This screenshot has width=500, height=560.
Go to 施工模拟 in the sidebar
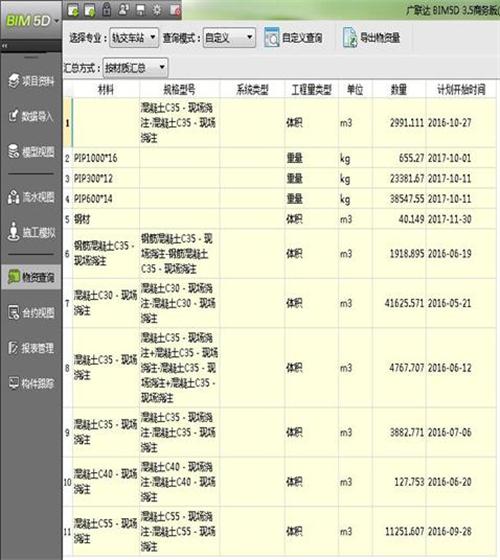(31, 232)
